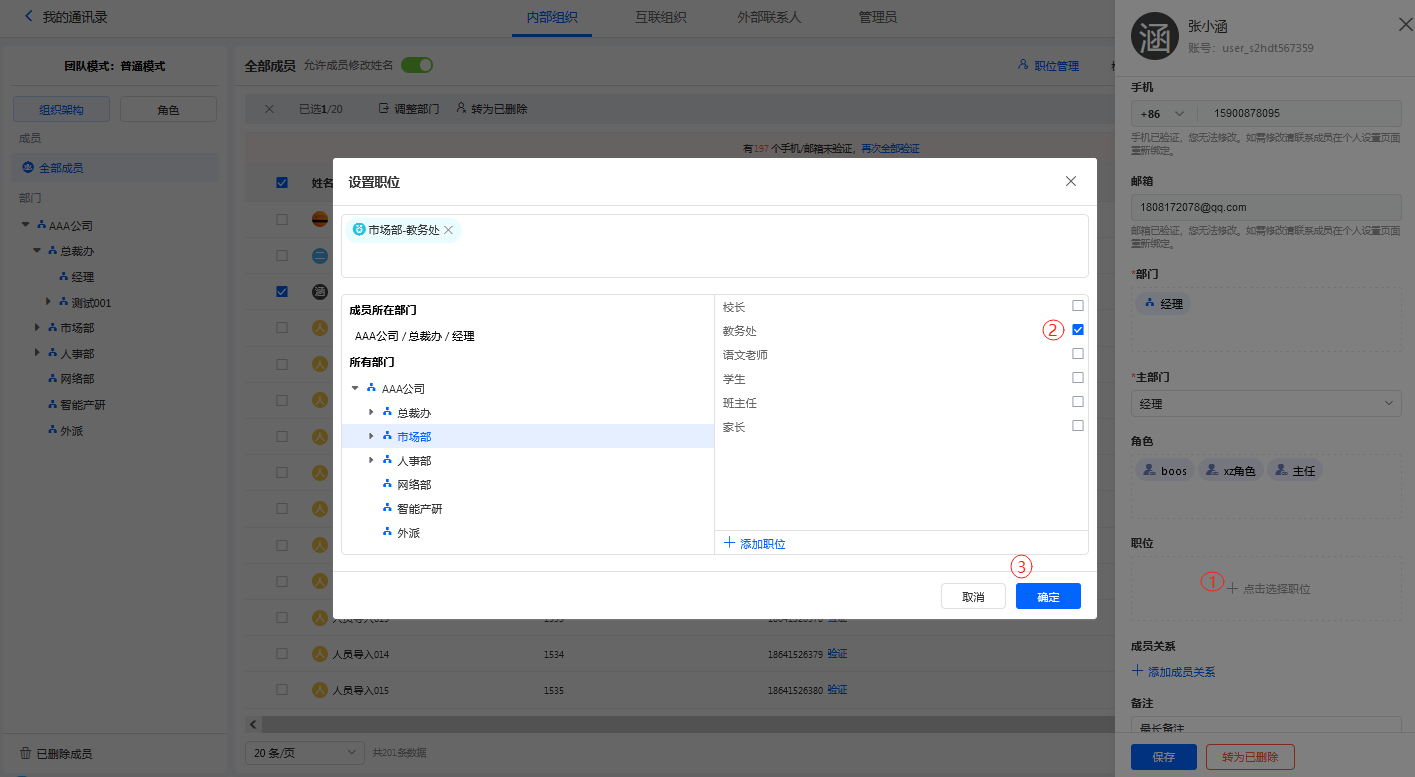This screenshot has width=1415, height=777.
Task: Expand the 总裁办 node in the dialog tree
Action: pos(371,412)
